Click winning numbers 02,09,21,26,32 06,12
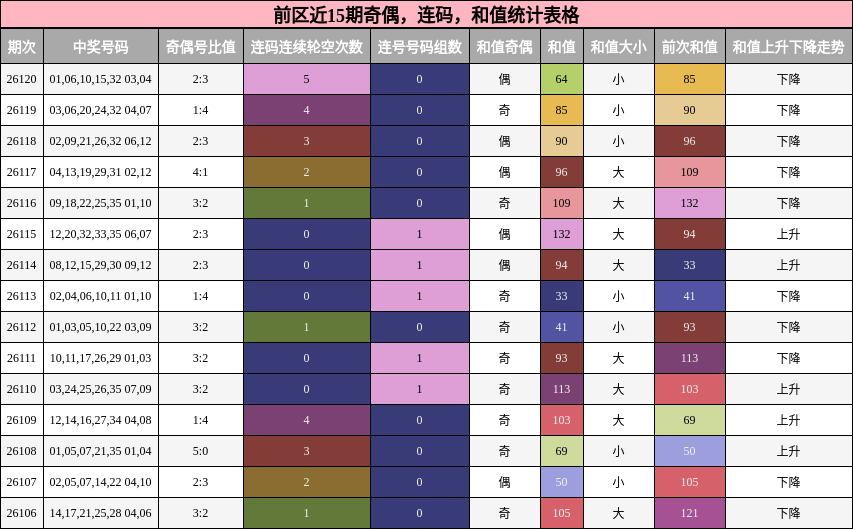The image size is (853, 529). point(101,141)
